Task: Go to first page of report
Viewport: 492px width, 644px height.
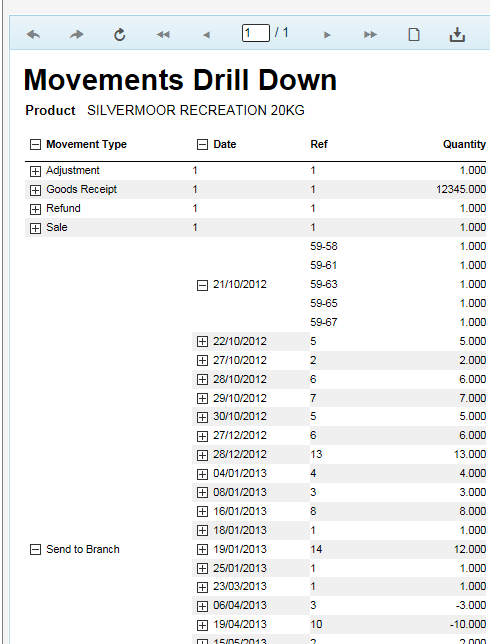Action: [163, 34]
